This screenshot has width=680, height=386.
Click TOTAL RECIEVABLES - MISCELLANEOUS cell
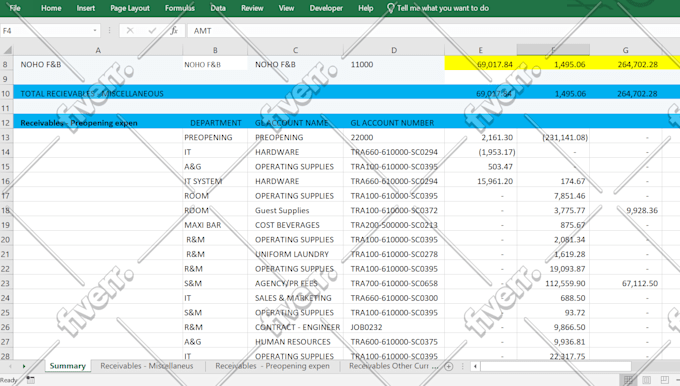(98, 93)
